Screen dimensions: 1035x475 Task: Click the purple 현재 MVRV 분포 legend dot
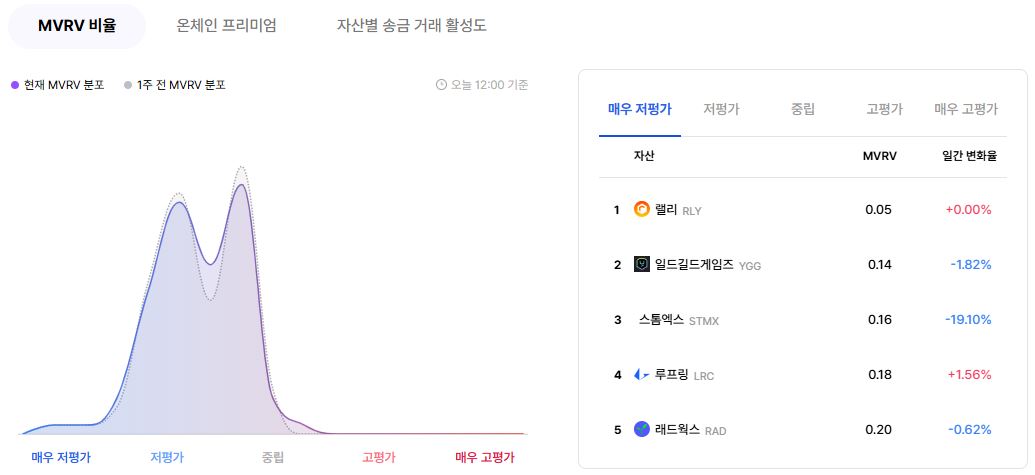15,85
